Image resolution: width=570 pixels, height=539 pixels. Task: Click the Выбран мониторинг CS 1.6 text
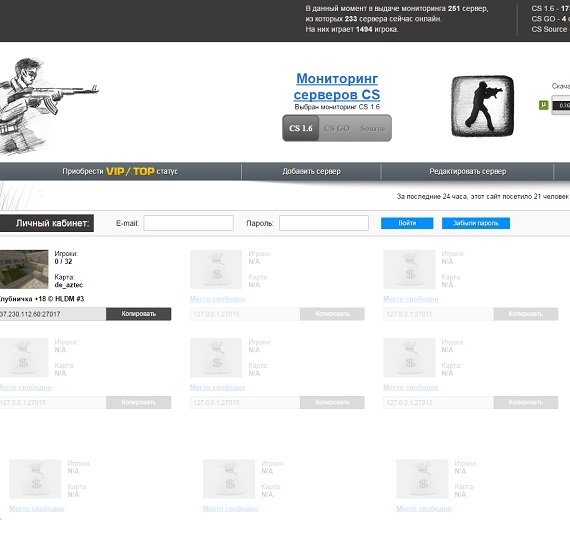337,107
